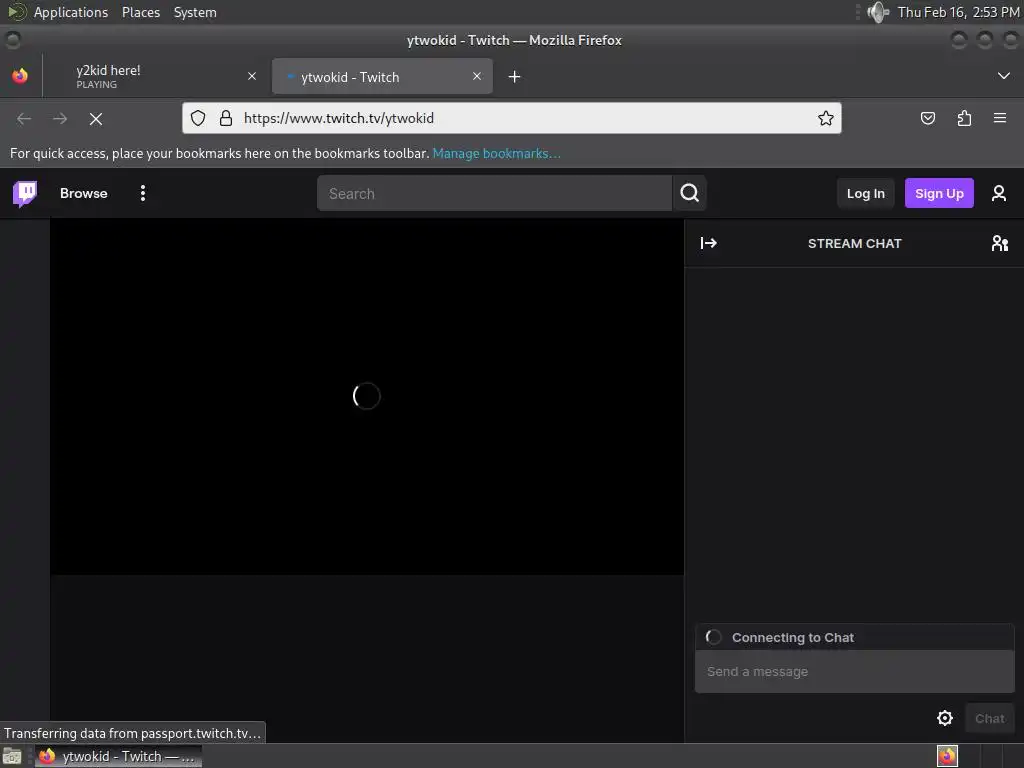Go back to previous page
This screenshot has width=1024, height=768.
(24, 119)
